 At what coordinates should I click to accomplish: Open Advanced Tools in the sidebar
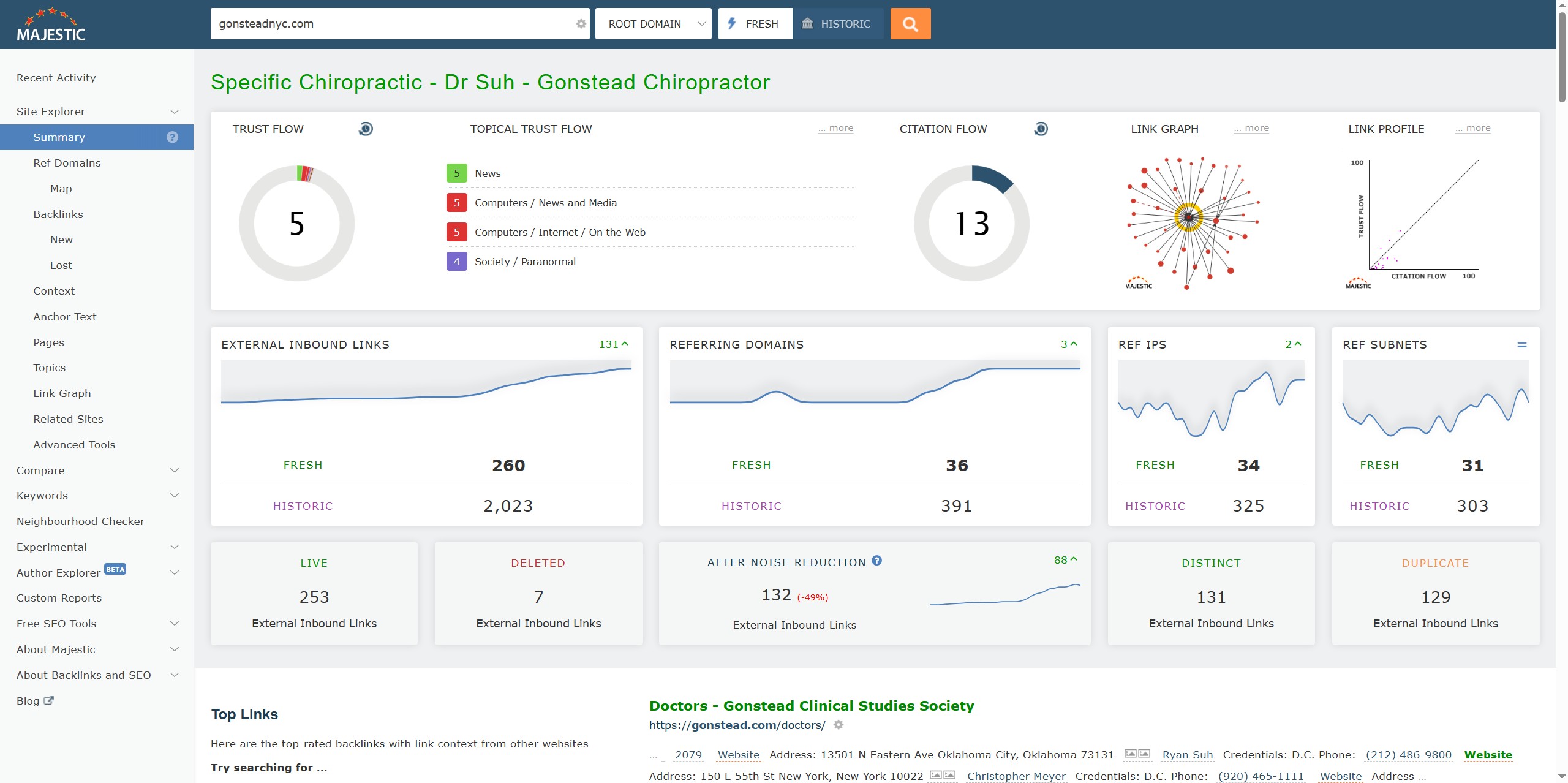74,445
